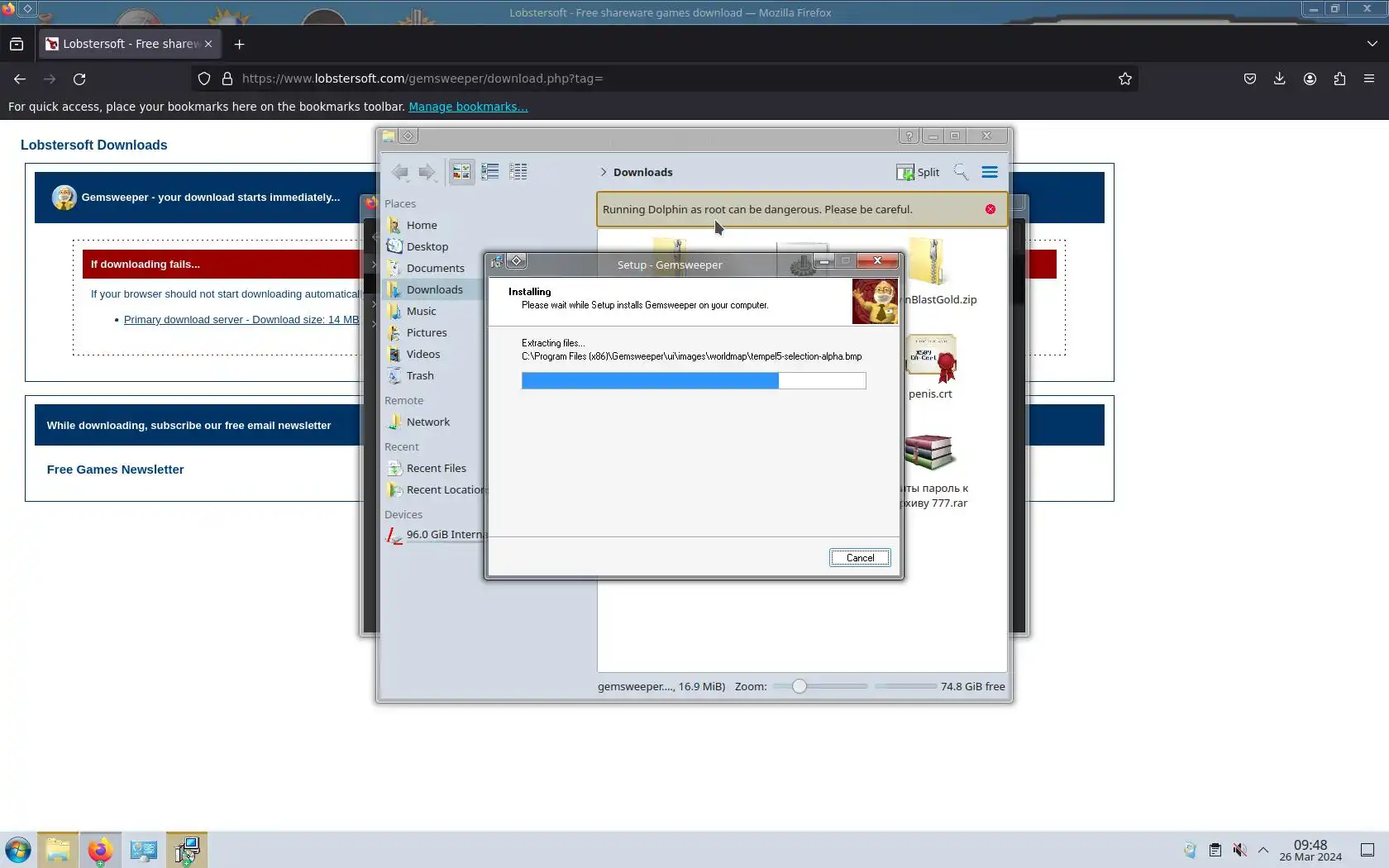Image resolution: width=1389 pixels, height=868 pixels.
Task: Open the Primary download server link
Action: pos(241,320)
